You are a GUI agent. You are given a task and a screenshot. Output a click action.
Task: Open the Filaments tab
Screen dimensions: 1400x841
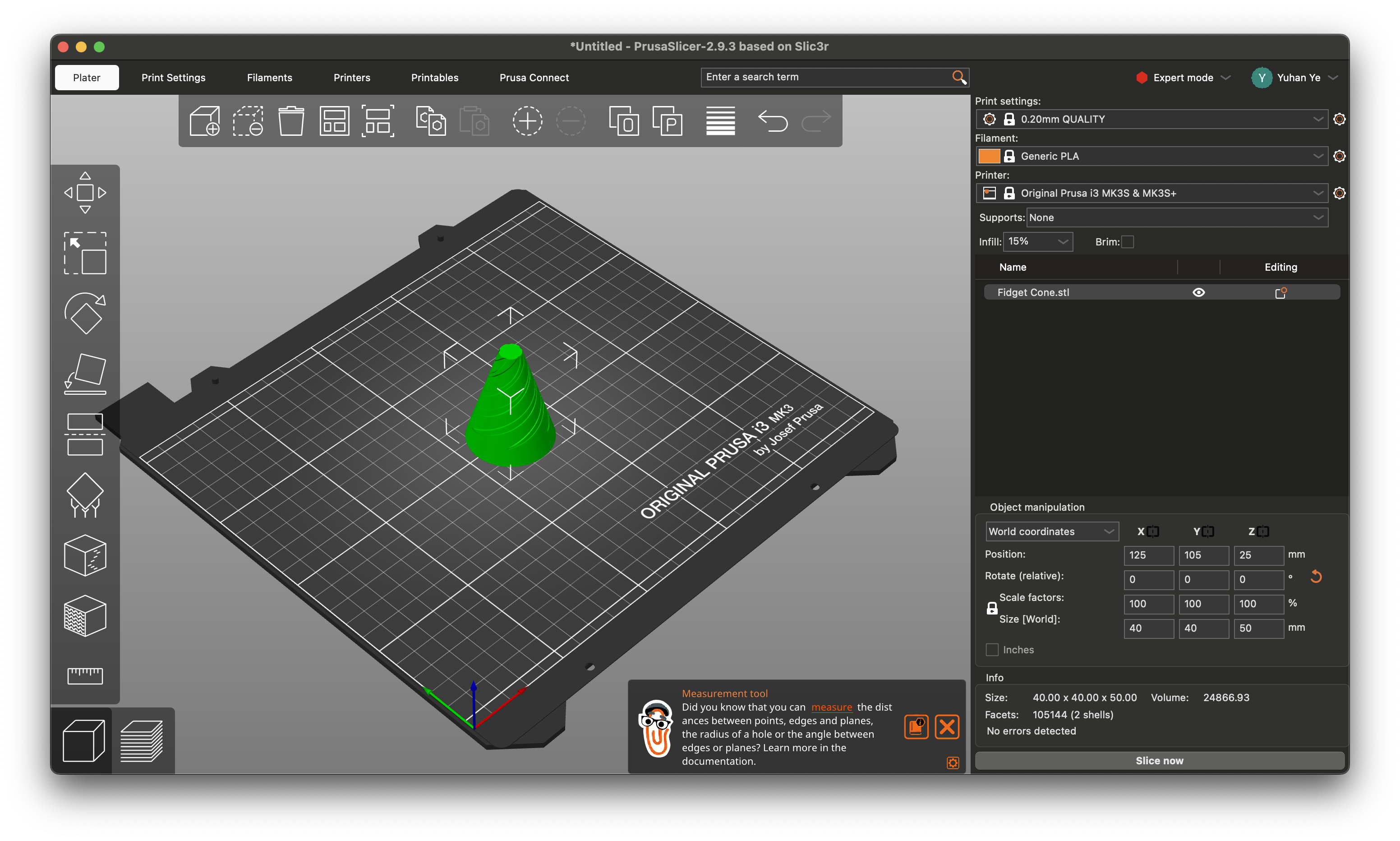click(x=270, y=78)
